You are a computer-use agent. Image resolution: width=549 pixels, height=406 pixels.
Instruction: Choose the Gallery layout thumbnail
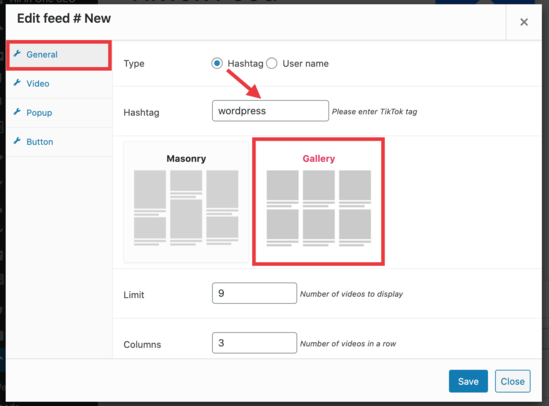[318, 202]
